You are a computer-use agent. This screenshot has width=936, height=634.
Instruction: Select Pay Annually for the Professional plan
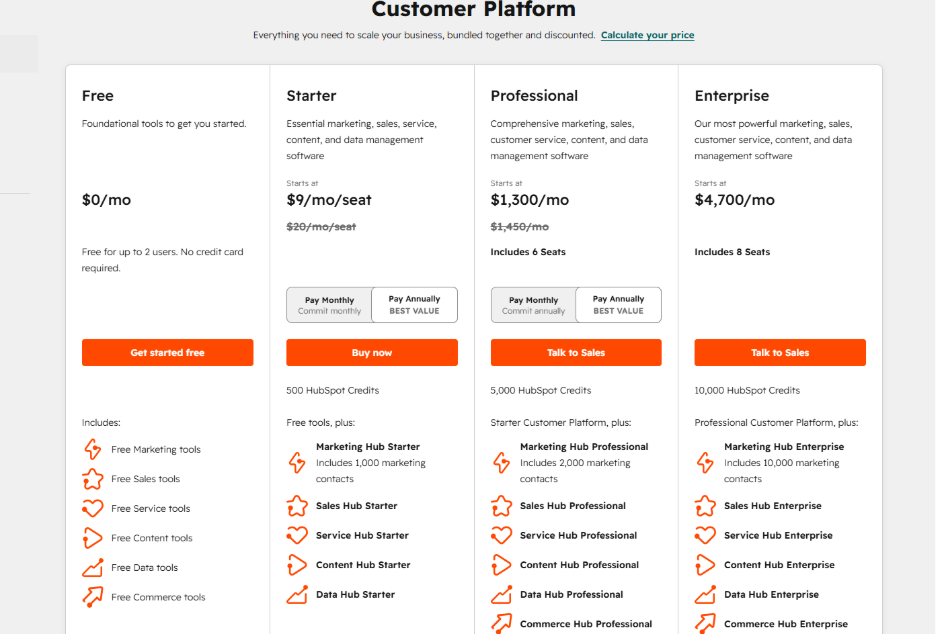[618, 305]
